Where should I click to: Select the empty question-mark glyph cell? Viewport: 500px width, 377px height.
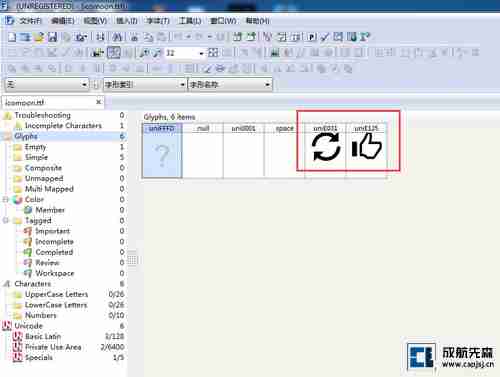162,150
